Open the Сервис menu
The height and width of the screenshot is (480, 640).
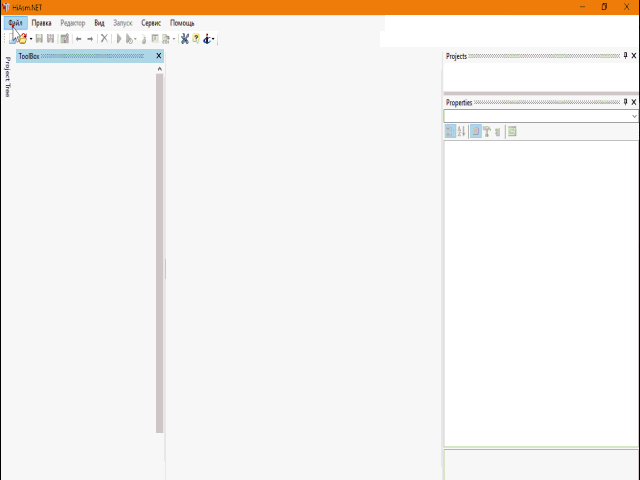click(x=151, y=22)
